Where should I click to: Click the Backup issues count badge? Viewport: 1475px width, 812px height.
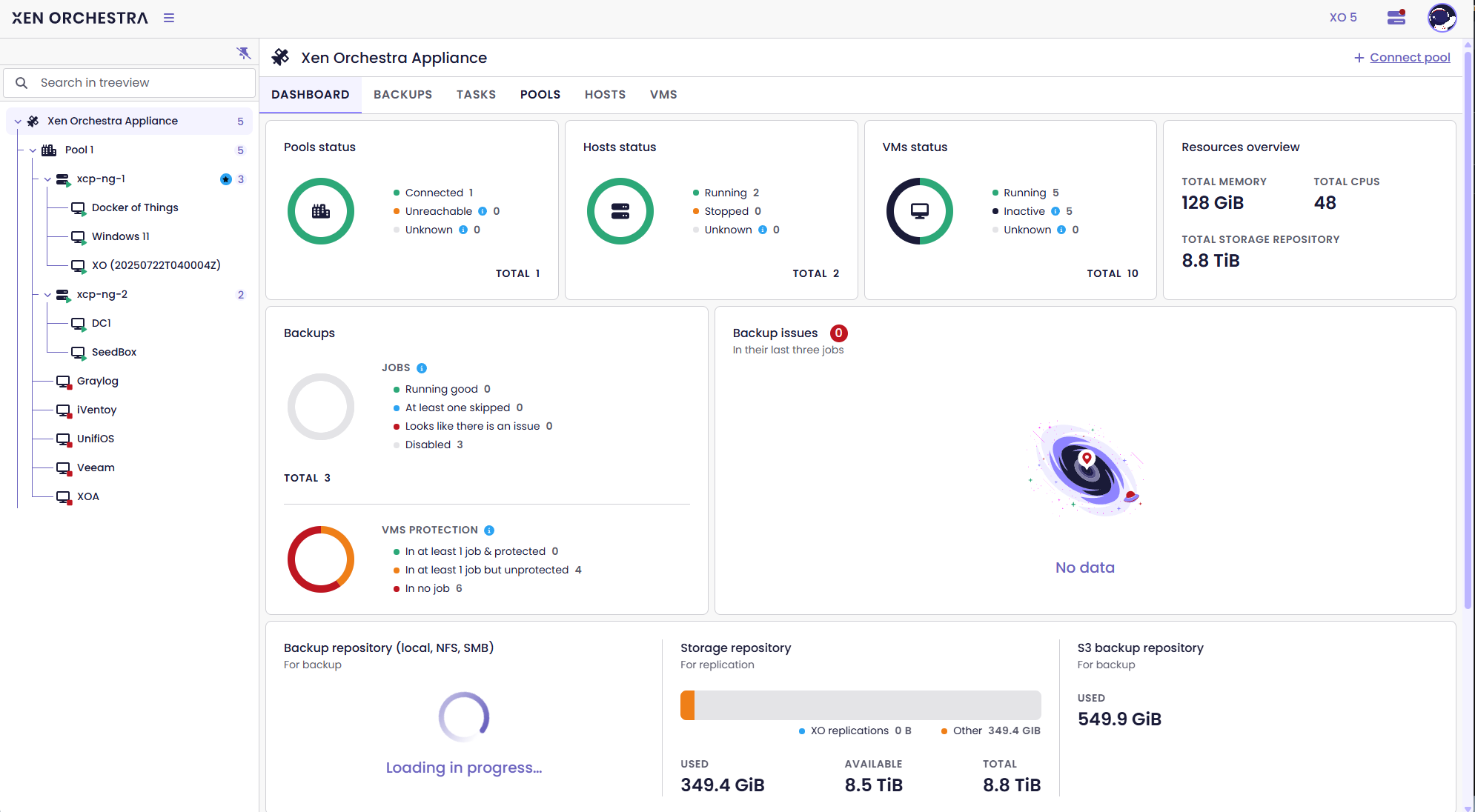[x=838, y=333]
